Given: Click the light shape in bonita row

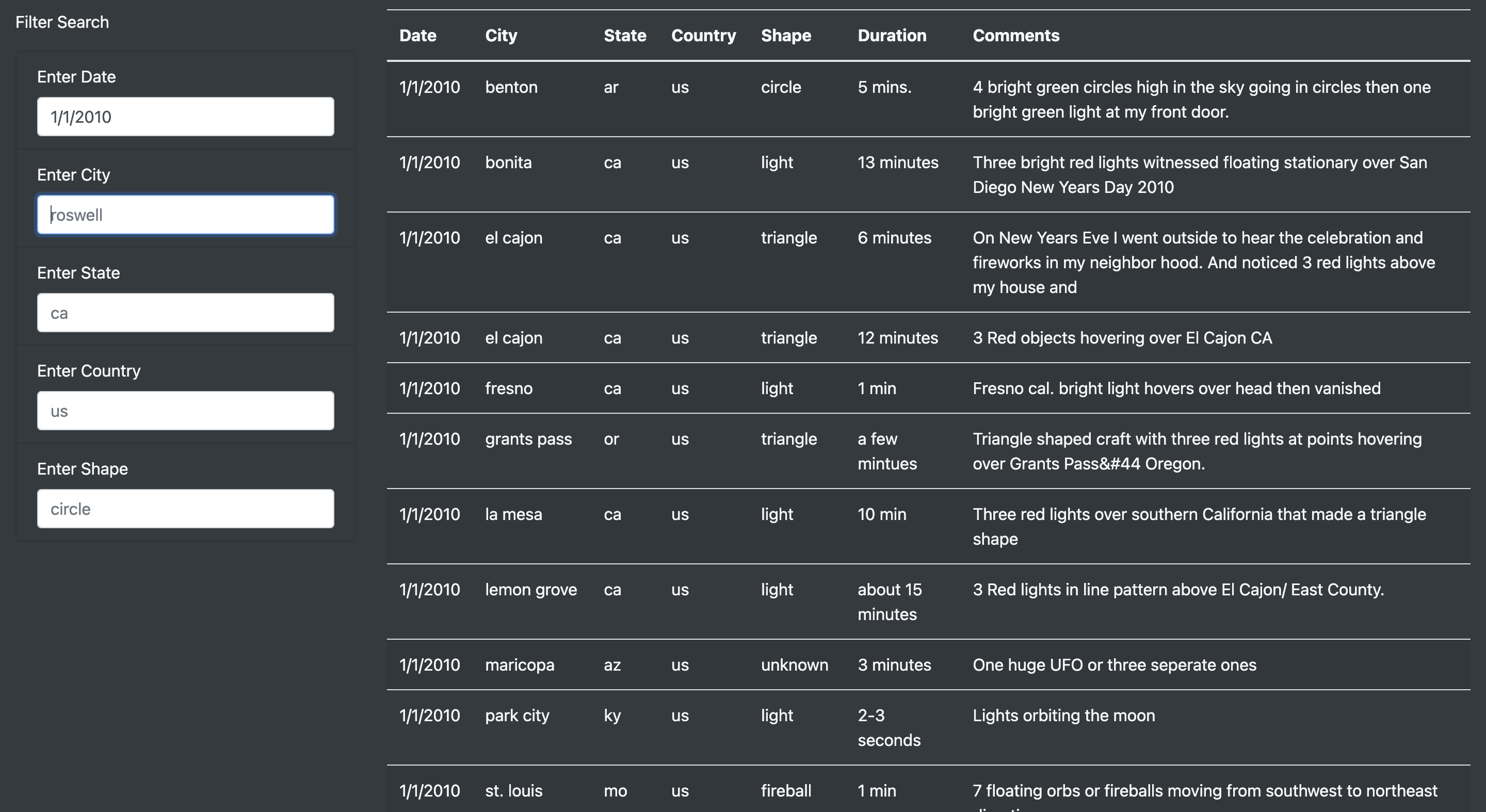Looking at the screenshot, I should (777, 162).
